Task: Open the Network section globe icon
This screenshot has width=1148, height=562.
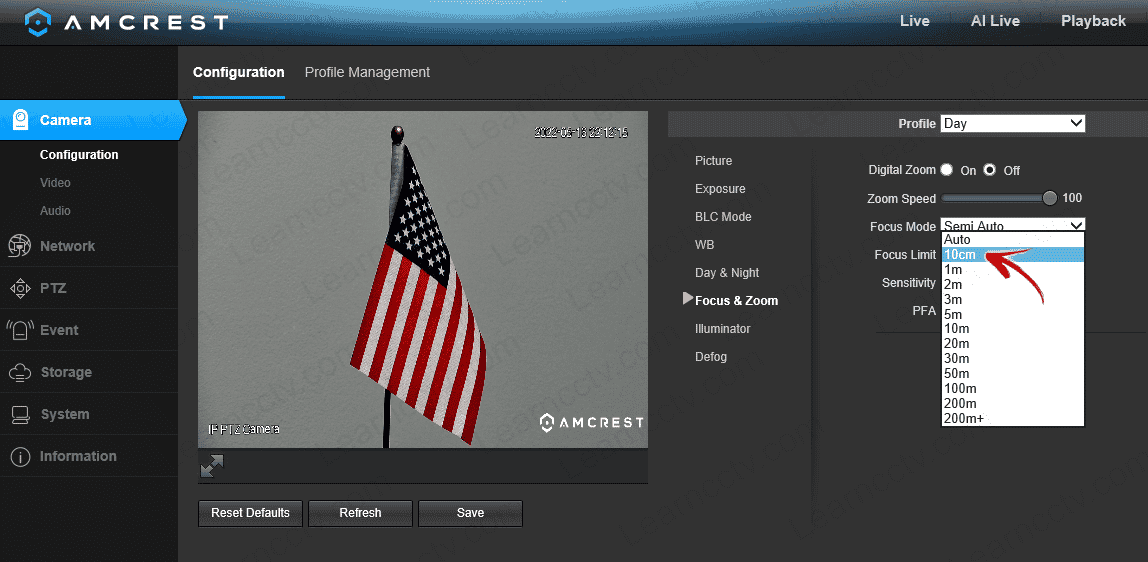Action: pyautogui.click(x=19, y=246)
